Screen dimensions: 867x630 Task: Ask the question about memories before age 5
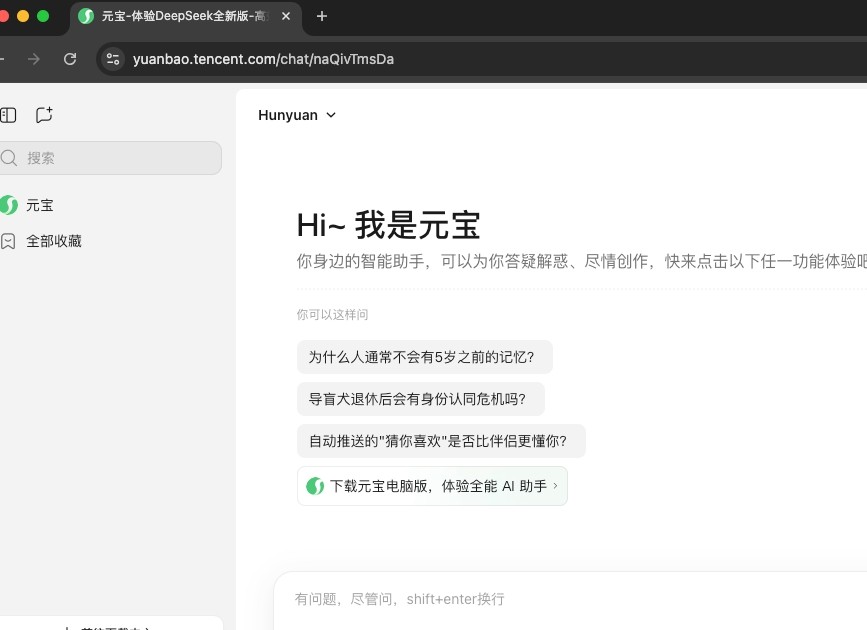pyautogui.click(x=424, y=357)
